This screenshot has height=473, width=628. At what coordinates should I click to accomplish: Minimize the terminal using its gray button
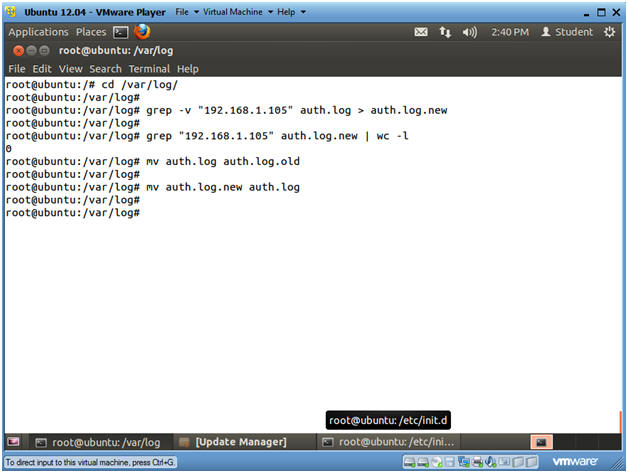(31, 50)
